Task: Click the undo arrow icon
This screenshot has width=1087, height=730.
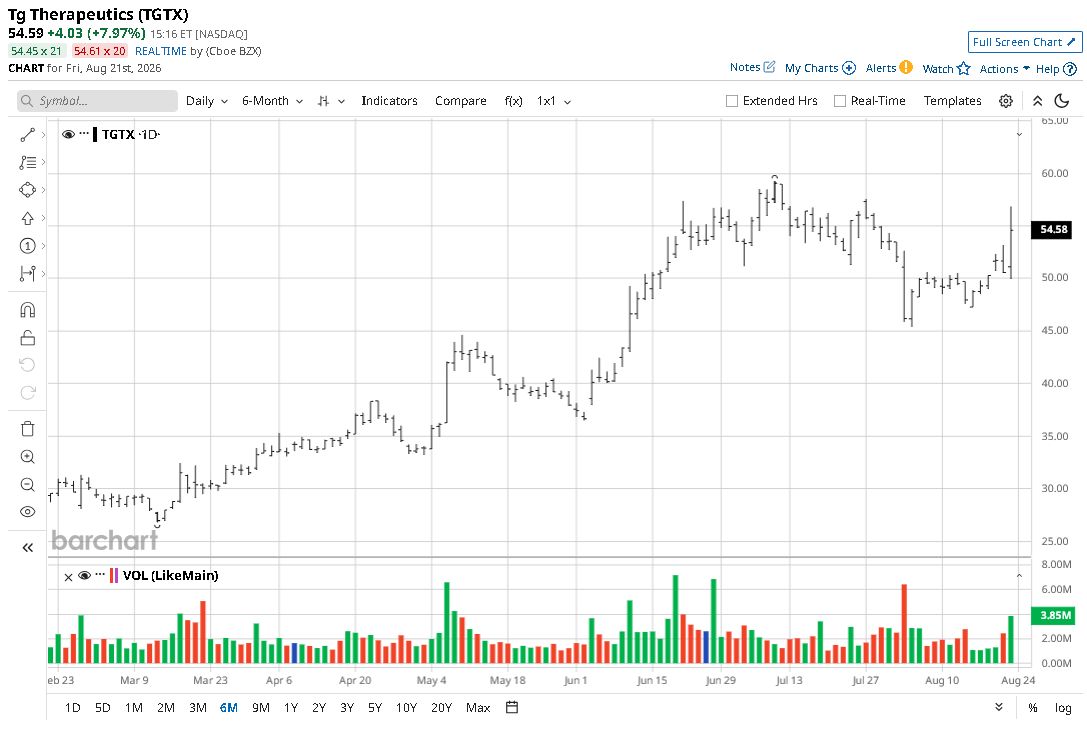Action: (x=27, y=365)
